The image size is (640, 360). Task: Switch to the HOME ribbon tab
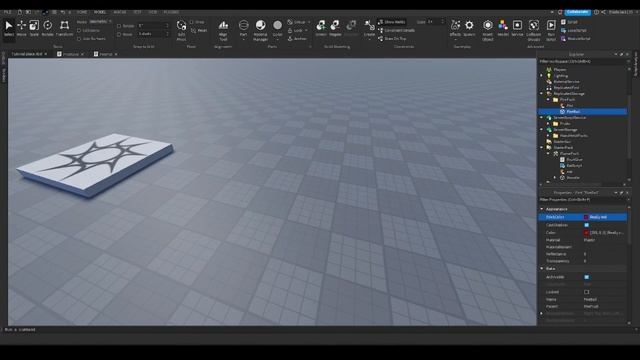click(x=82, y=12)
